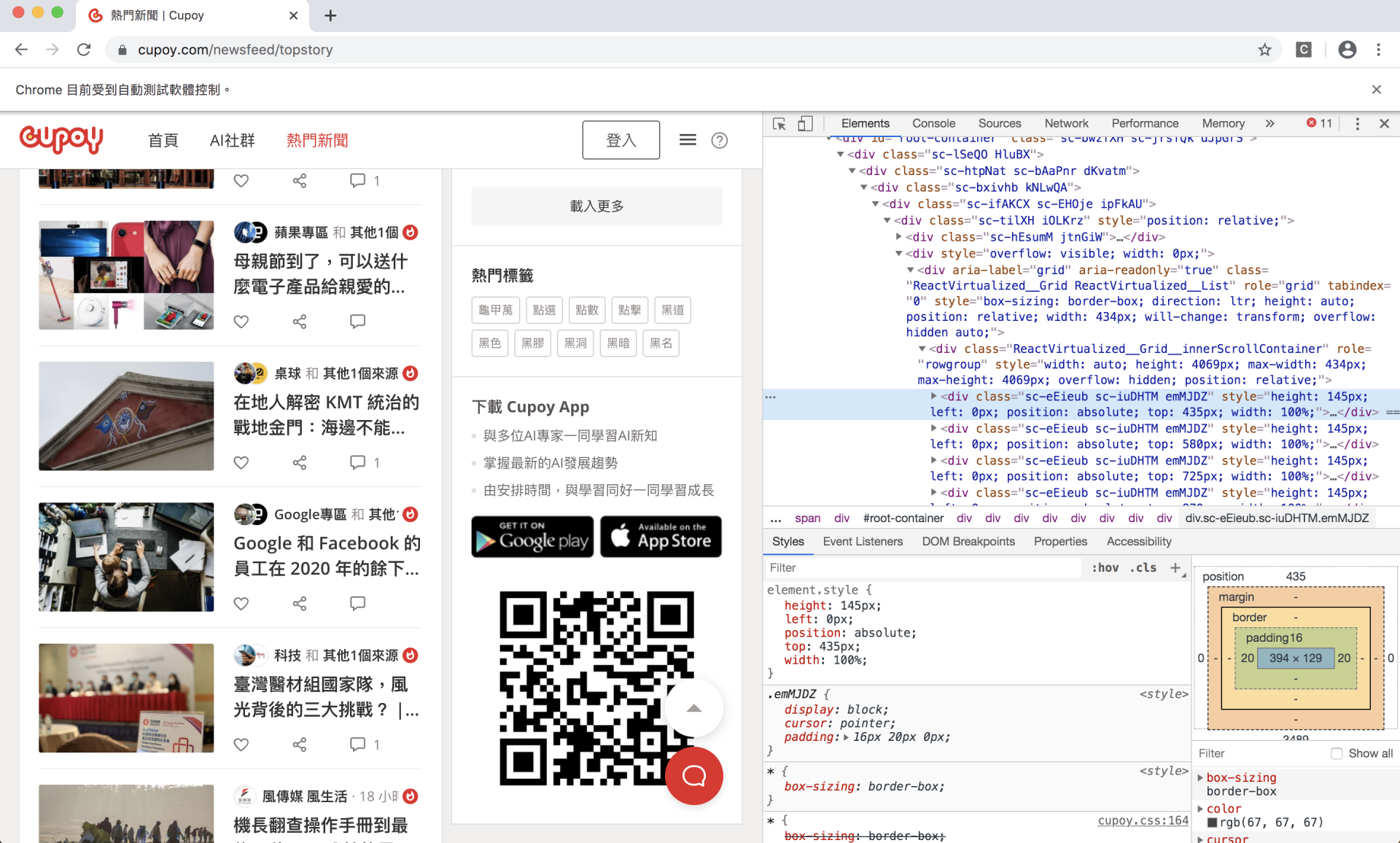Click the cupoy.css:164 source link

tap(1143, 820)
